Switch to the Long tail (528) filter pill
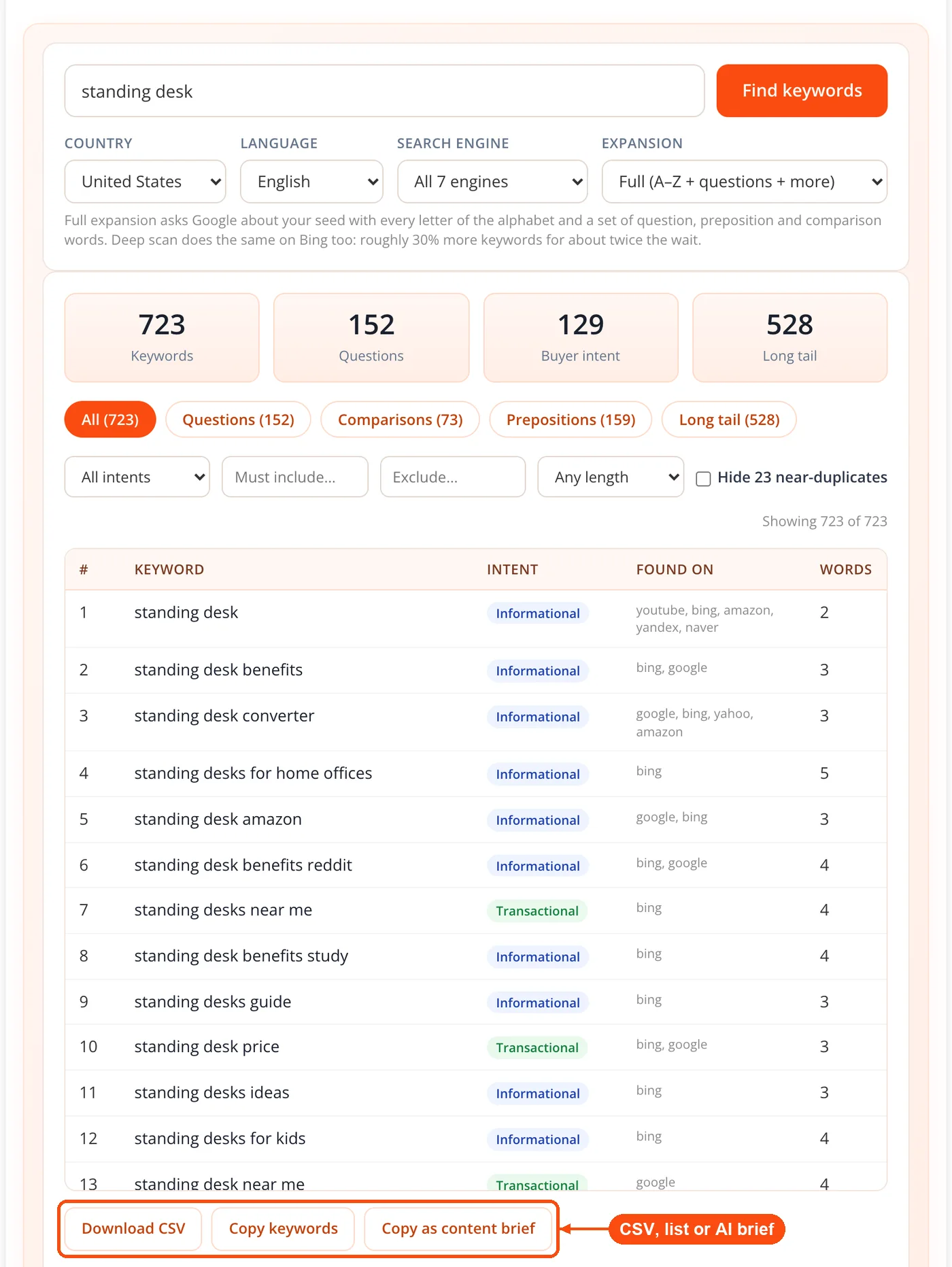The width and height of the screenshot is (952, 1267). click(729, 420)
